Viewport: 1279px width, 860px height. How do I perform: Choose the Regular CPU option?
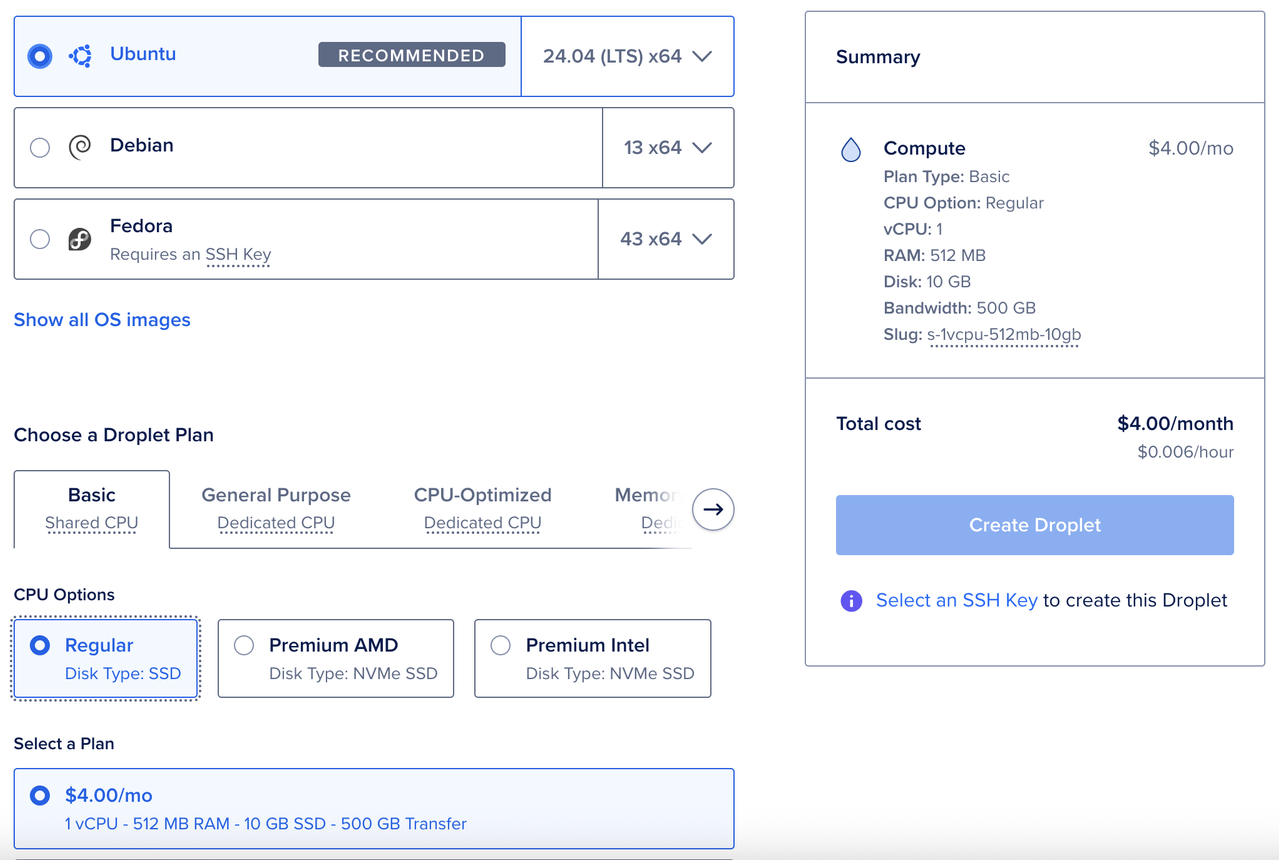point(106,658)
